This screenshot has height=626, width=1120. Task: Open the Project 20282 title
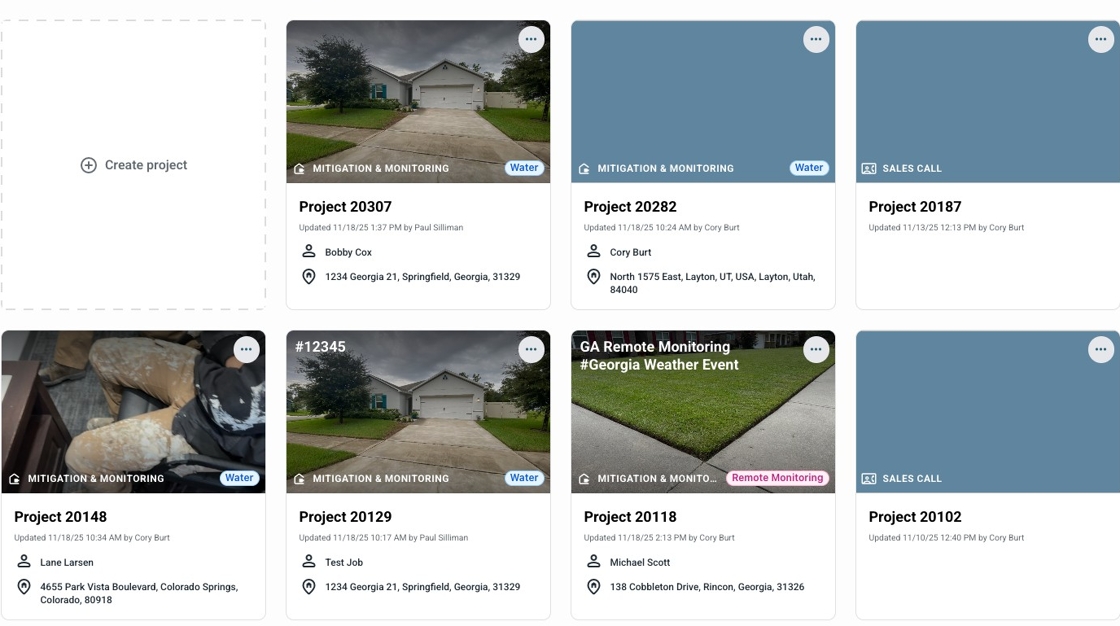pos(630,207)
